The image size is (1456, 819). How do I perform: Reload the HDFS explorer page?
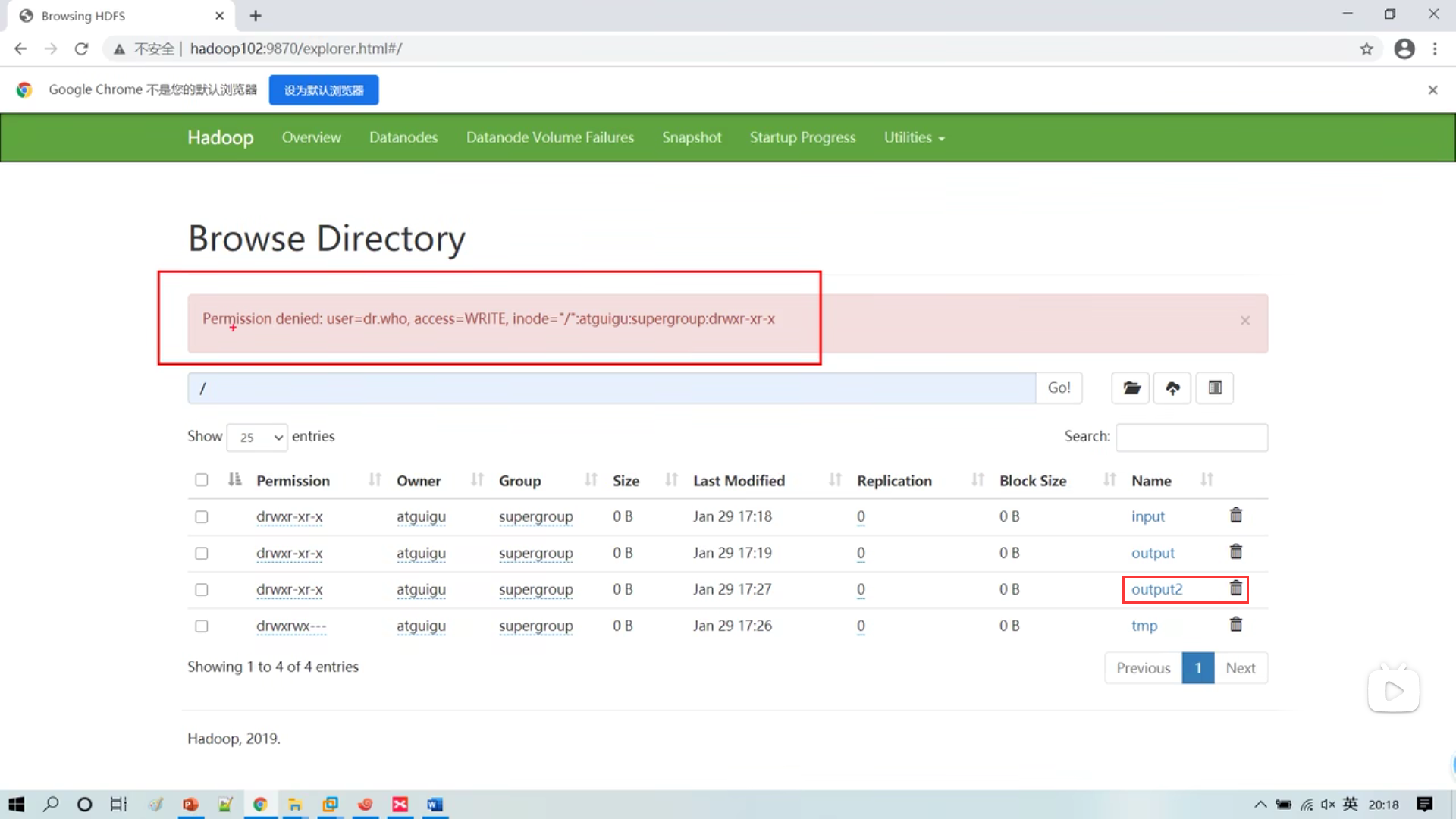click(x=81, y=49)
